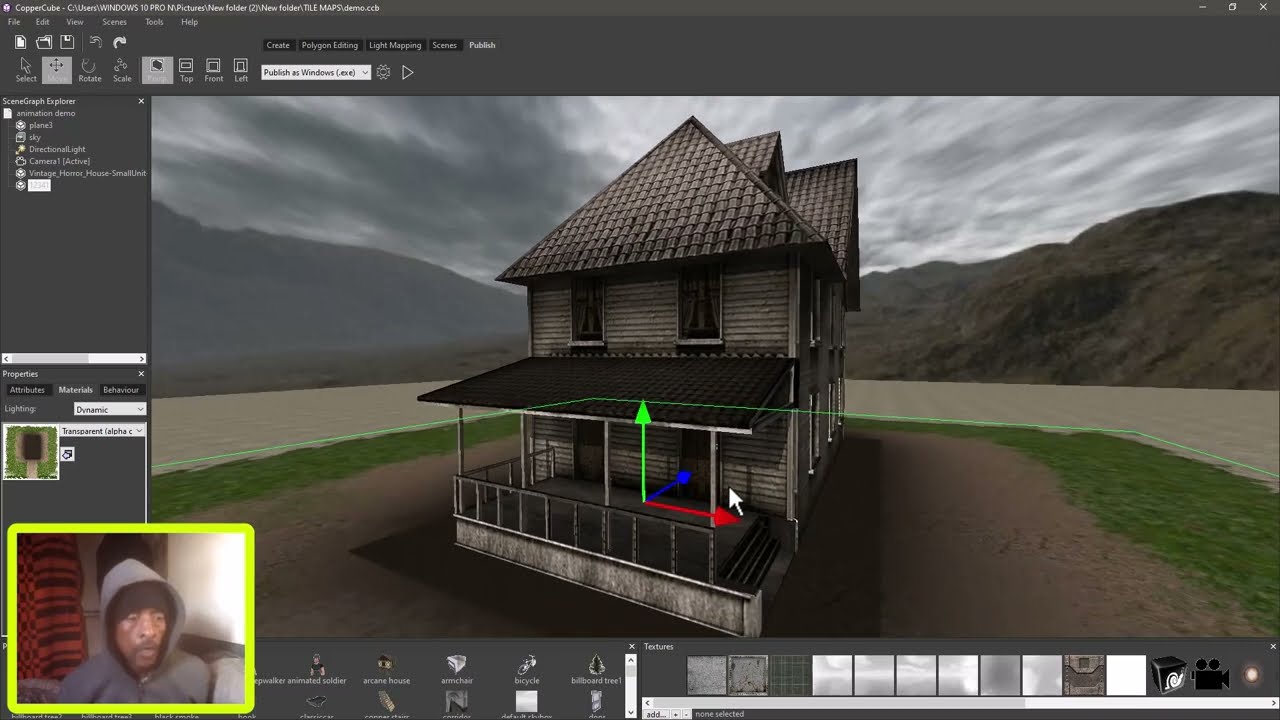Select the Camera1 [Active] node
The image size is (1280, 720).
(59, 161)
